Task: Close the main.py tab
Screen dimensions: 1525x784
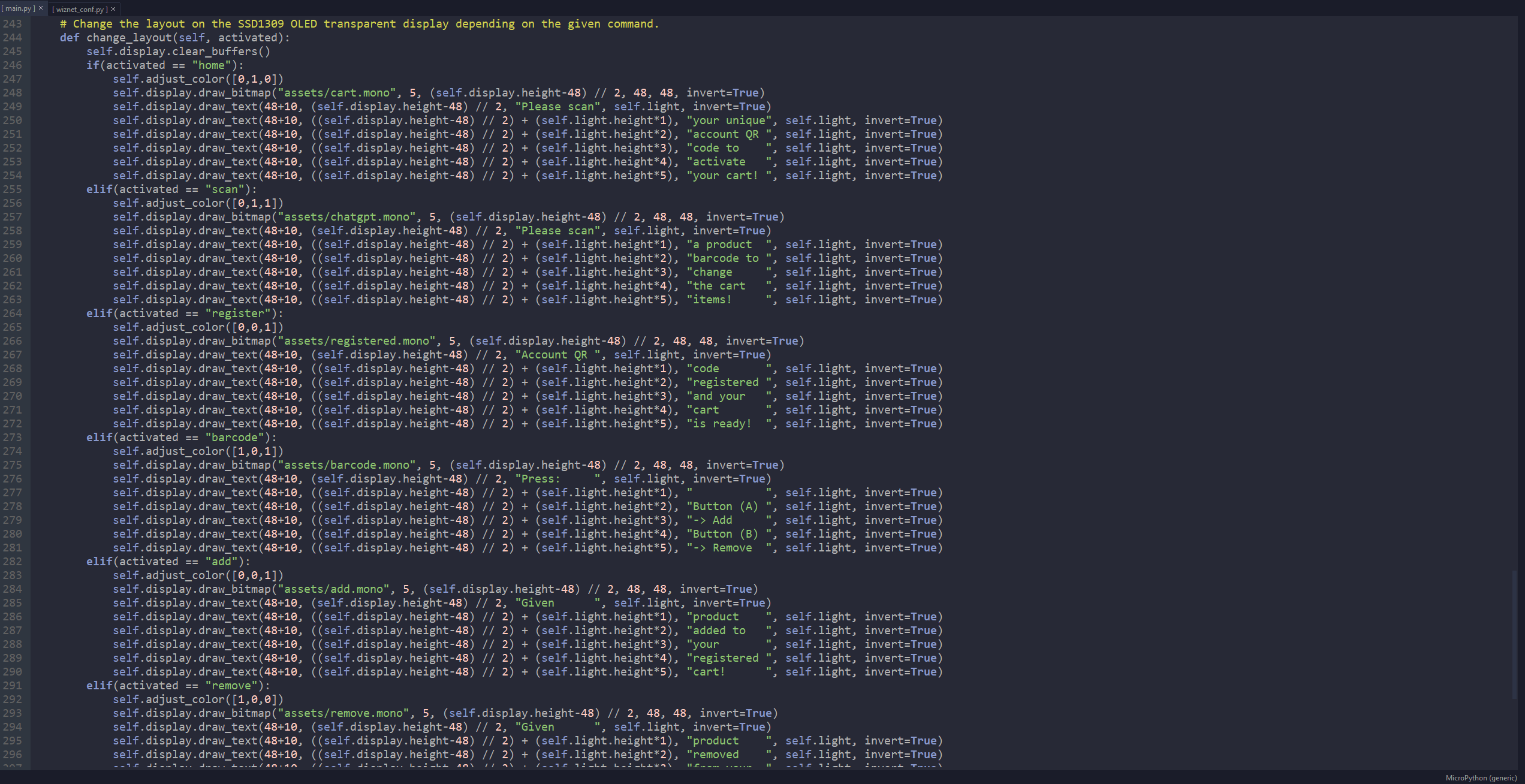Action: pos(40,8)
